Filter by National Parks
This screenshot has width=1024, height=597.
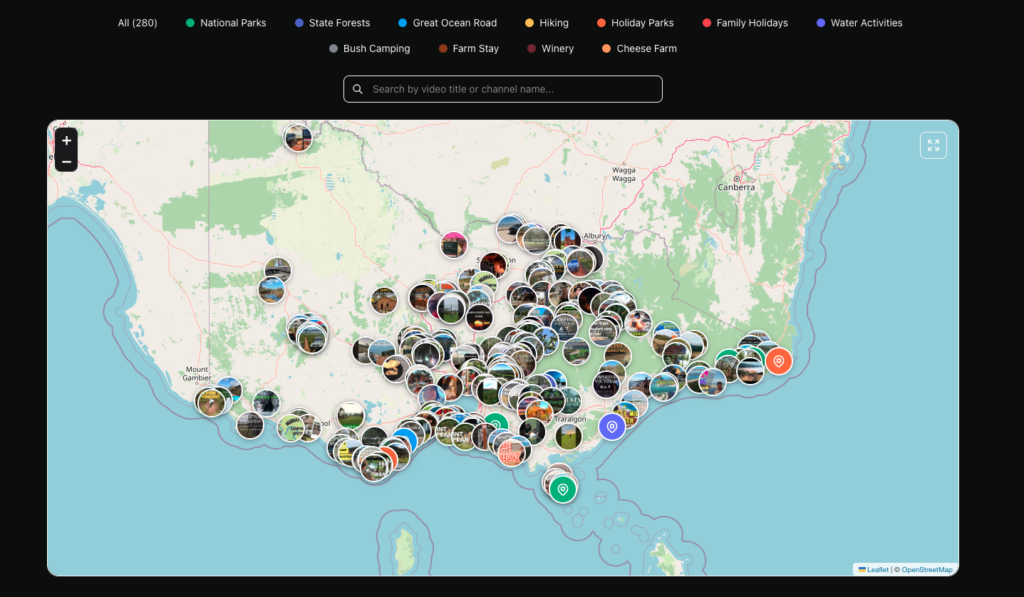click(x=226, y=23)
